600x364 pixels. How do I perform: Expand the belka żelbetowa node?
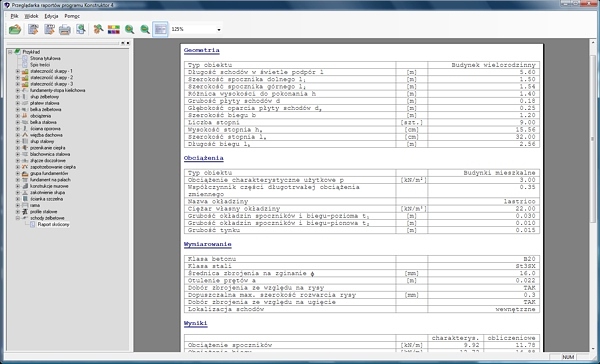pos(18,109)
